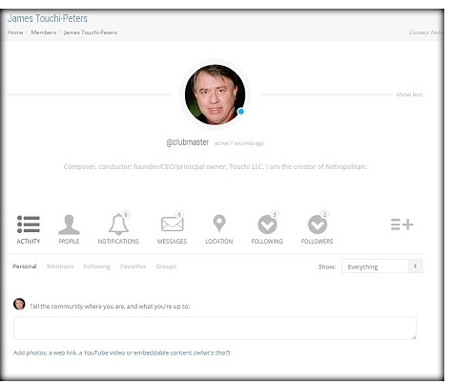
Task: Open the Activity list icon
Action: tap(28, 224)
